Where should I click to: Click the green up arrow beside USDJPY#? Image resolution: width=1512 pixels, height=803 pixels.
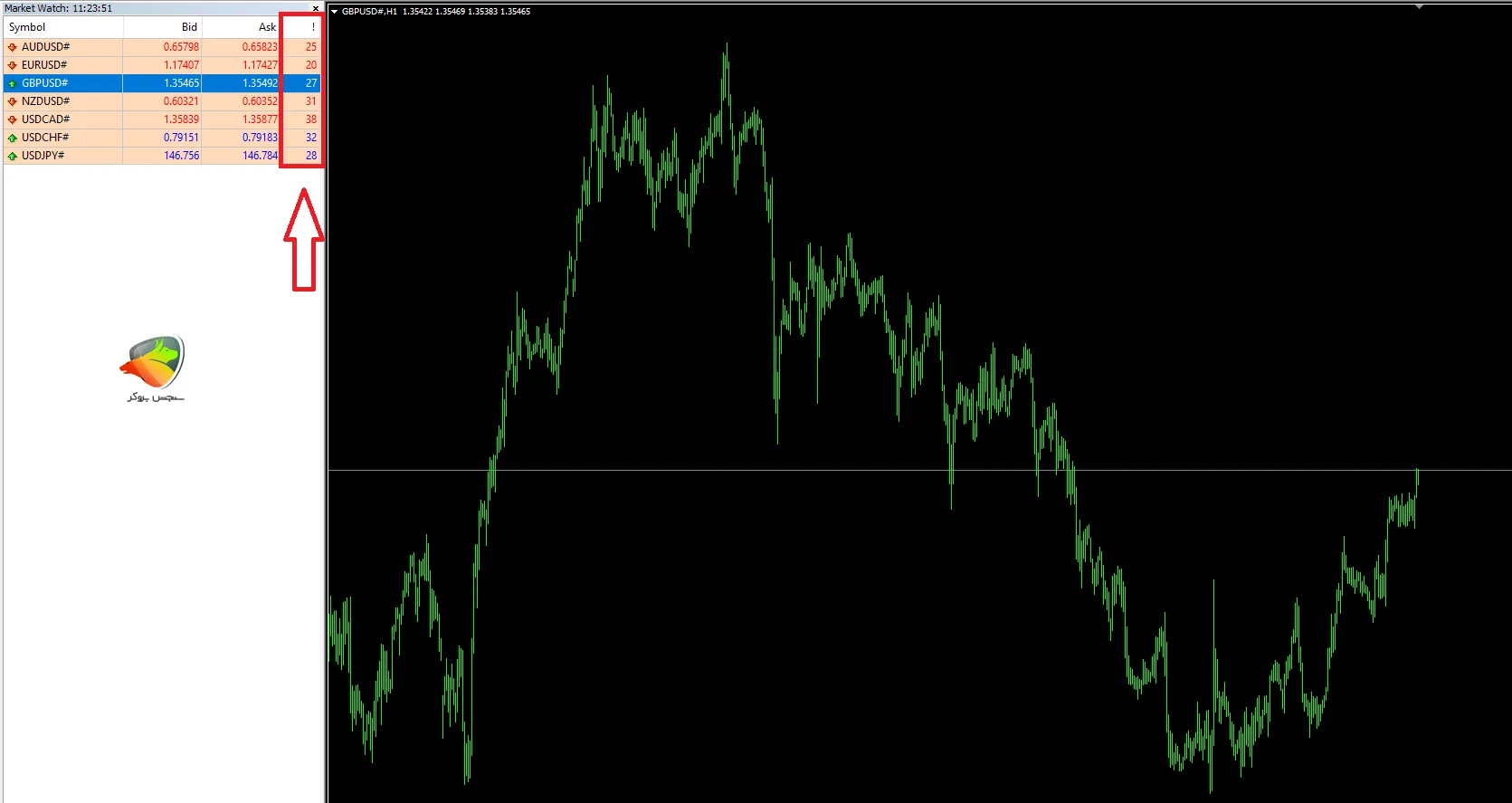[x=12, y=156]
